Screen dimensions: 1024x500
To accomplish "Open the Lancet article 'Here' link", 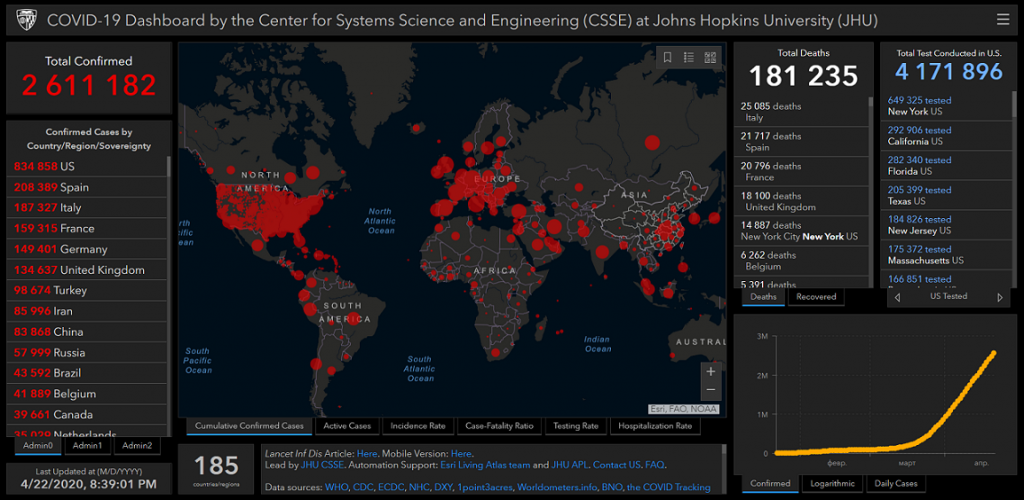I will pos(367,454).
